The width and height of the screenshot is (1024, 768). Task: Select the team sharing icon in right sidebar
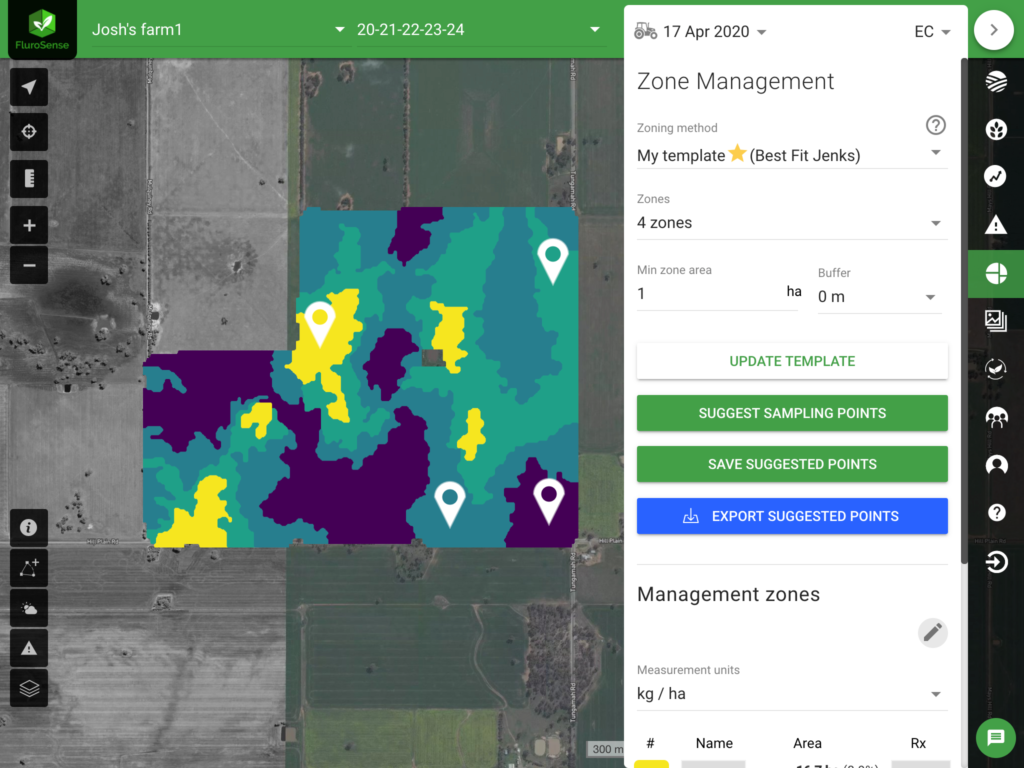996,417
